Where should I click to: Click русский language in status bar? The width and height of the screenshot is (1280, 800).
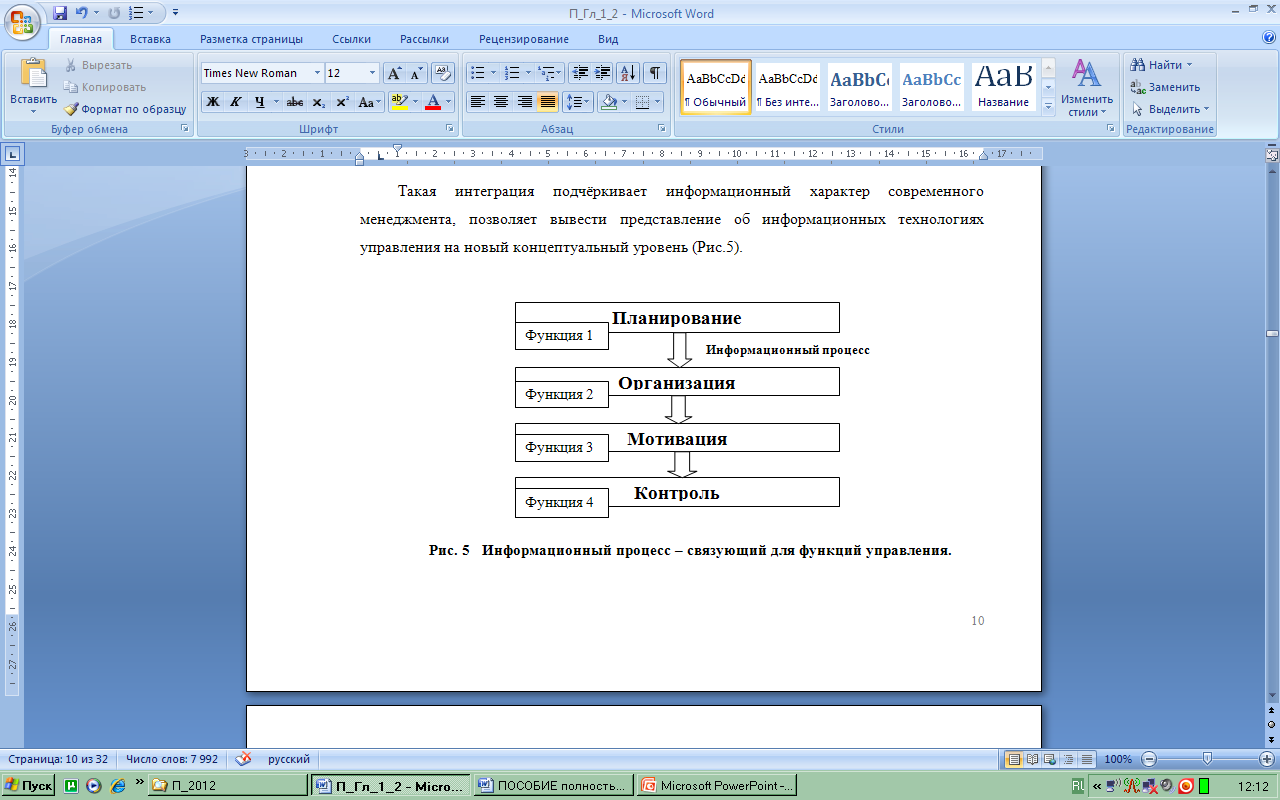click(x=288, y=759)
